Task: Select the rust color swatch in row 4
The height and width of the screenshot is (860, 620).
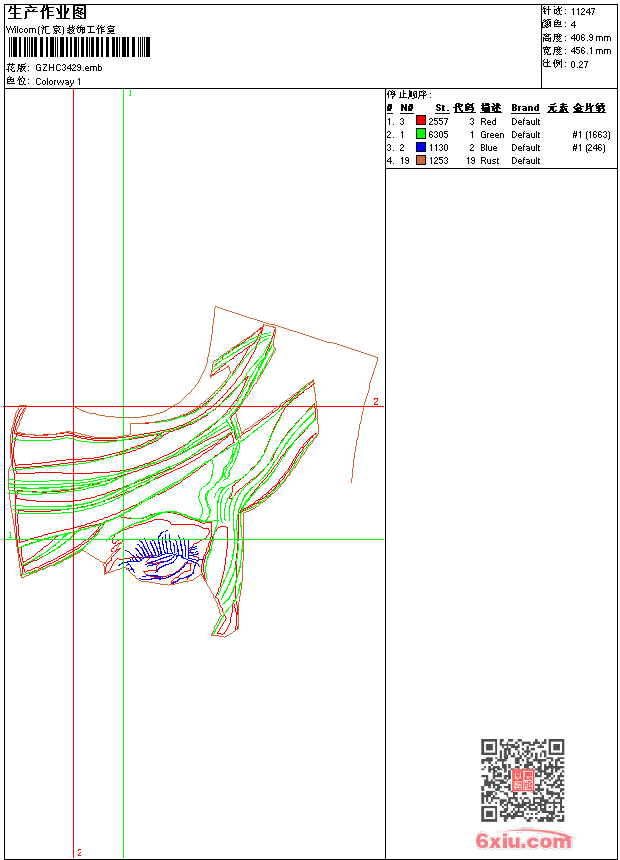Action: (x=421, y=160)
